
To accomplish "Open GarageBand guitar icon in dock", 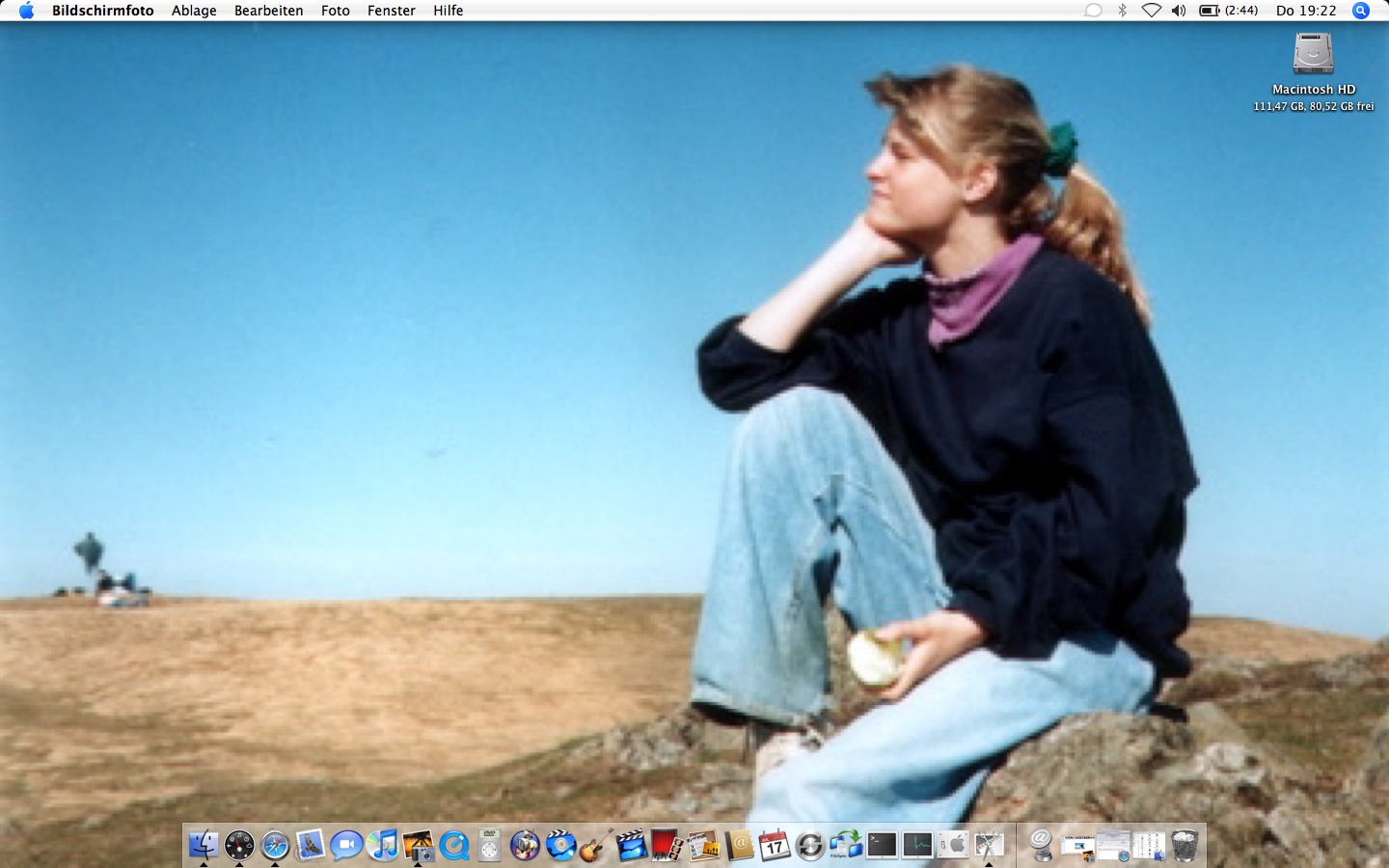I will [x=596, y=846].
